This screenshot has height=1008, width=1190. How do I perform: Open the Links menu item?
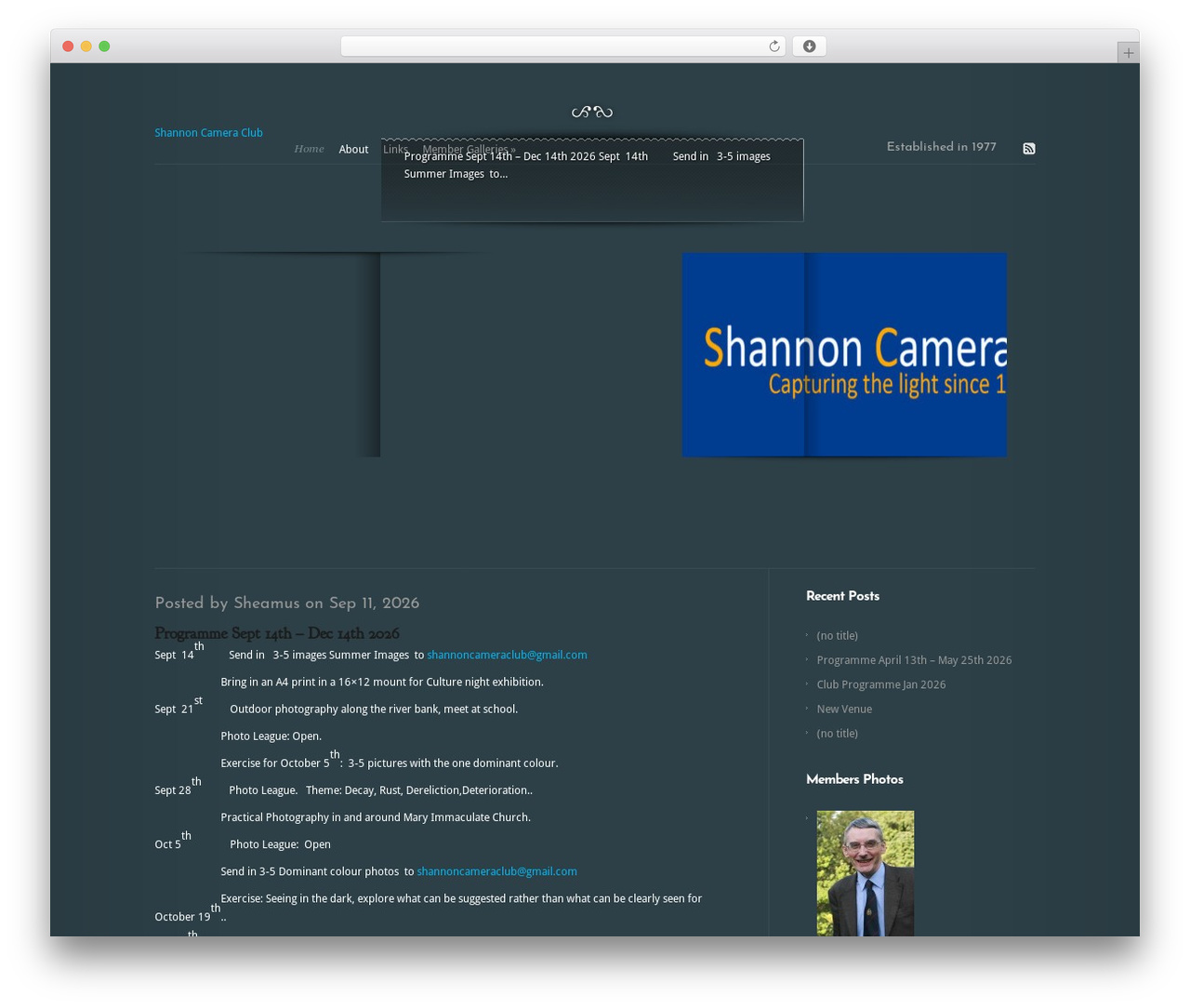[x=395, y=149]
